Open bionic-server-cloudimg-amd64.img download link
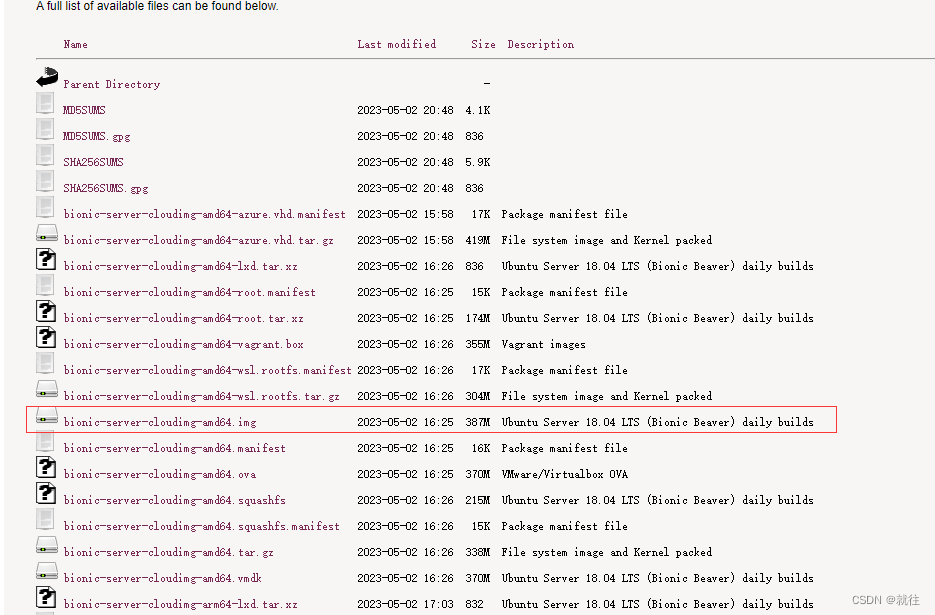935x615 pixels. click(x=160, y=421)
